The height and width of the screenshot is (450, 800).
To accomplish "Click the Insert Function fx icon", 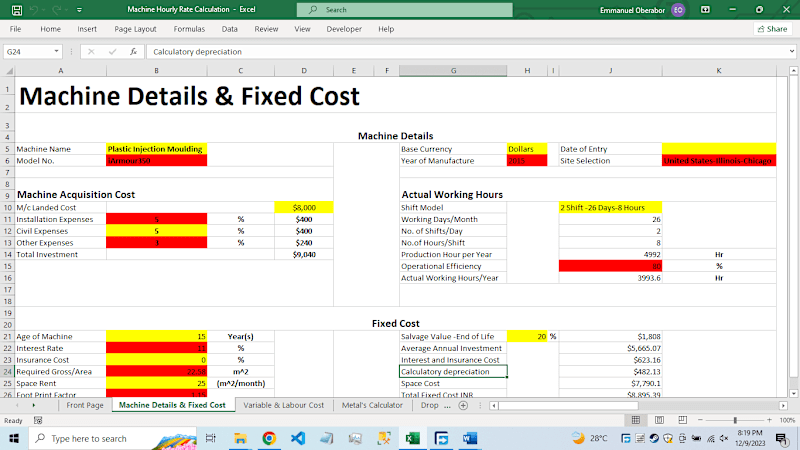I will coord(133,52).
